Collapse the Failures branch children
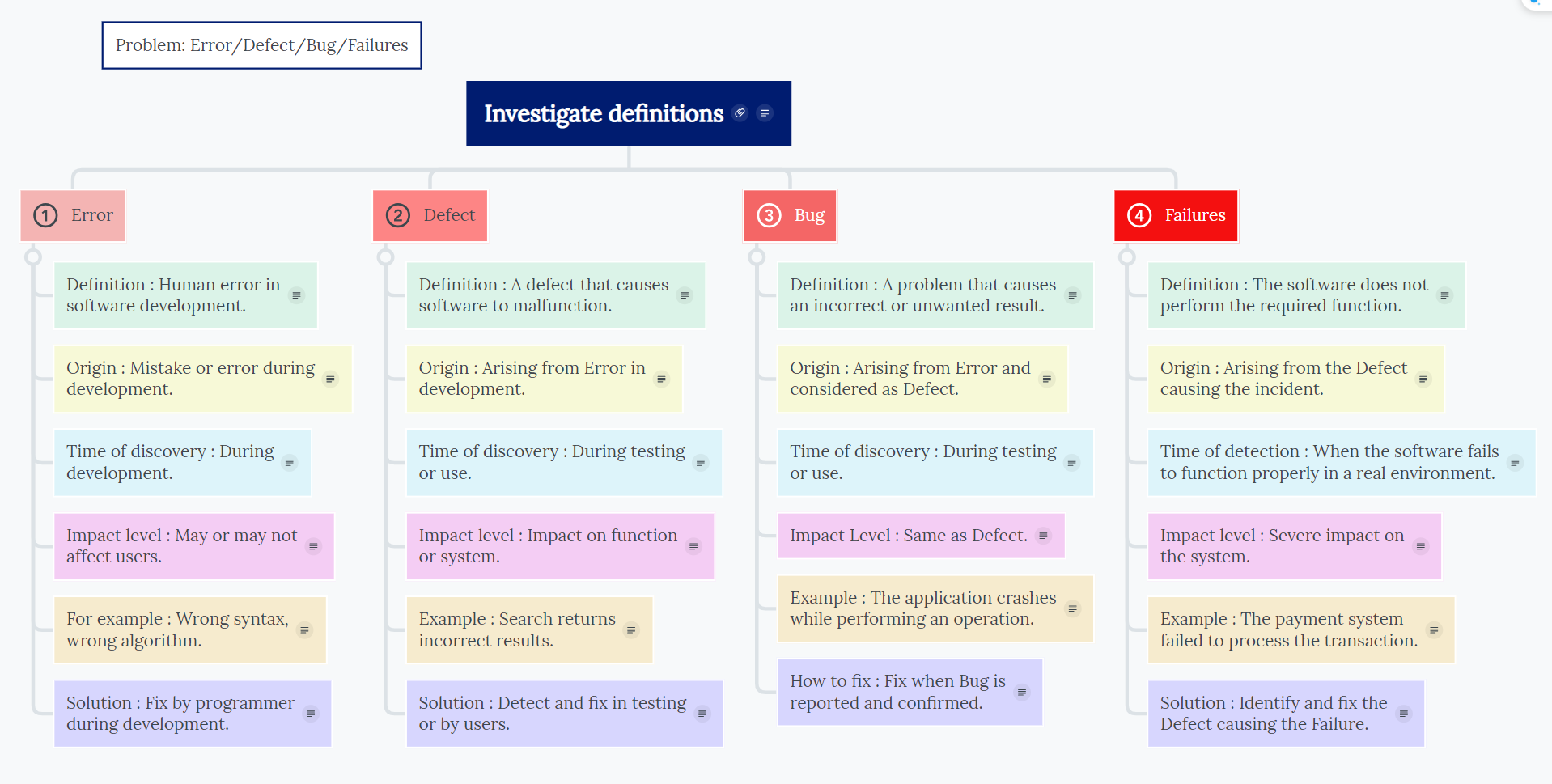1552x784 pixels. (1126, 257)
